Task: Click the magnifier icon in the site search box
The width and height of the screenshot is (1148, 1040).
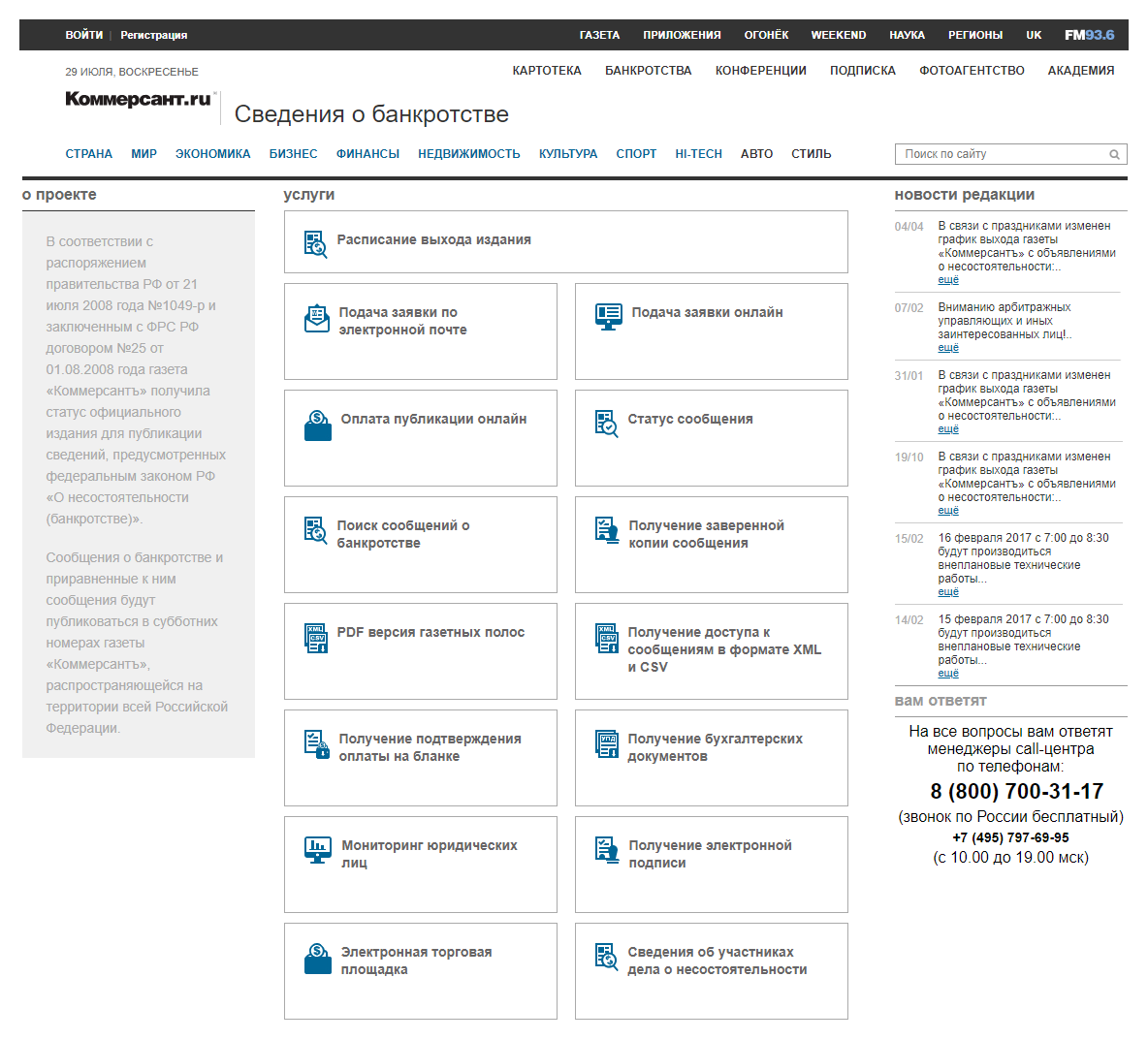Action: [1114, 154]
